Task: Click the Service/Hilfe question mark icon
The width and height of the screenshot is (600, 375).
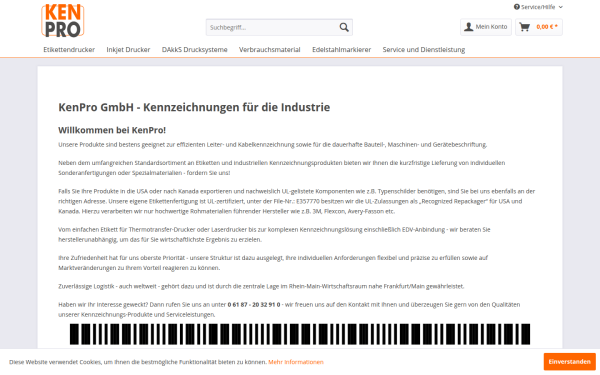Action: [x=517, y=7]
